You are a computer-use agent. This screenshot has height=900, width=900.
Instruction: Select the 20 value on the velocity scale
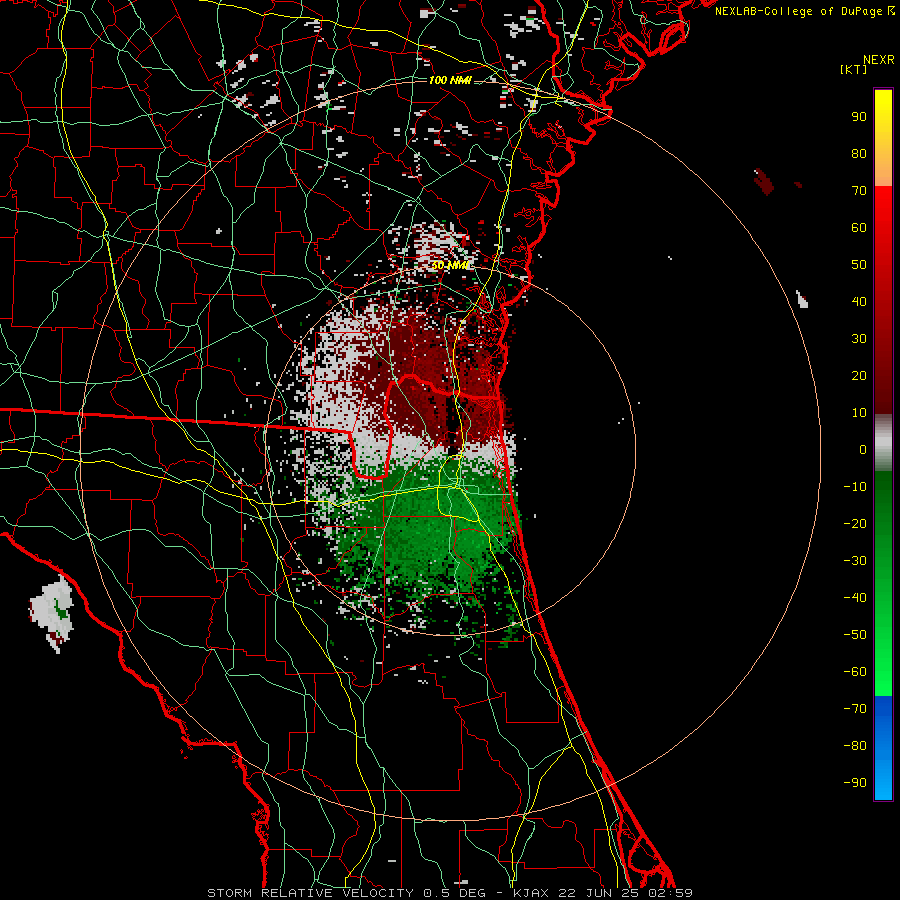pyautogui.click(x=859, y=375)
